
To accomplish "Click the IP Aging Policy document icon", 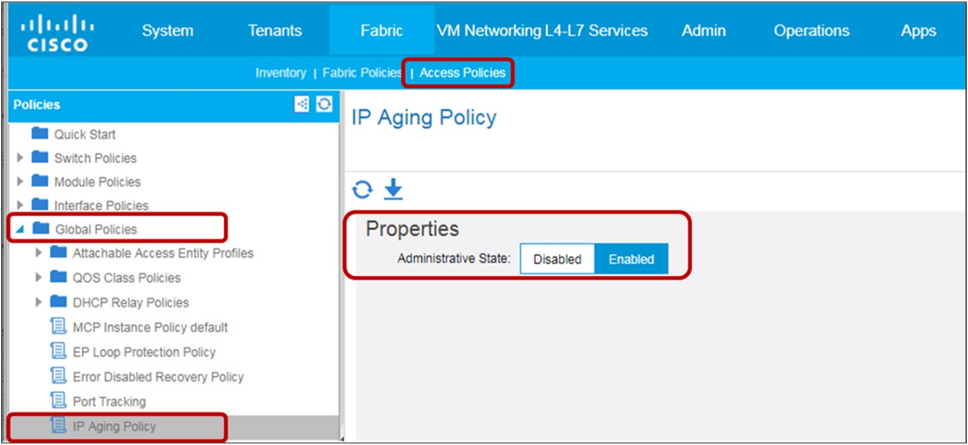I will pyautogui.click(x=58, y=425).
